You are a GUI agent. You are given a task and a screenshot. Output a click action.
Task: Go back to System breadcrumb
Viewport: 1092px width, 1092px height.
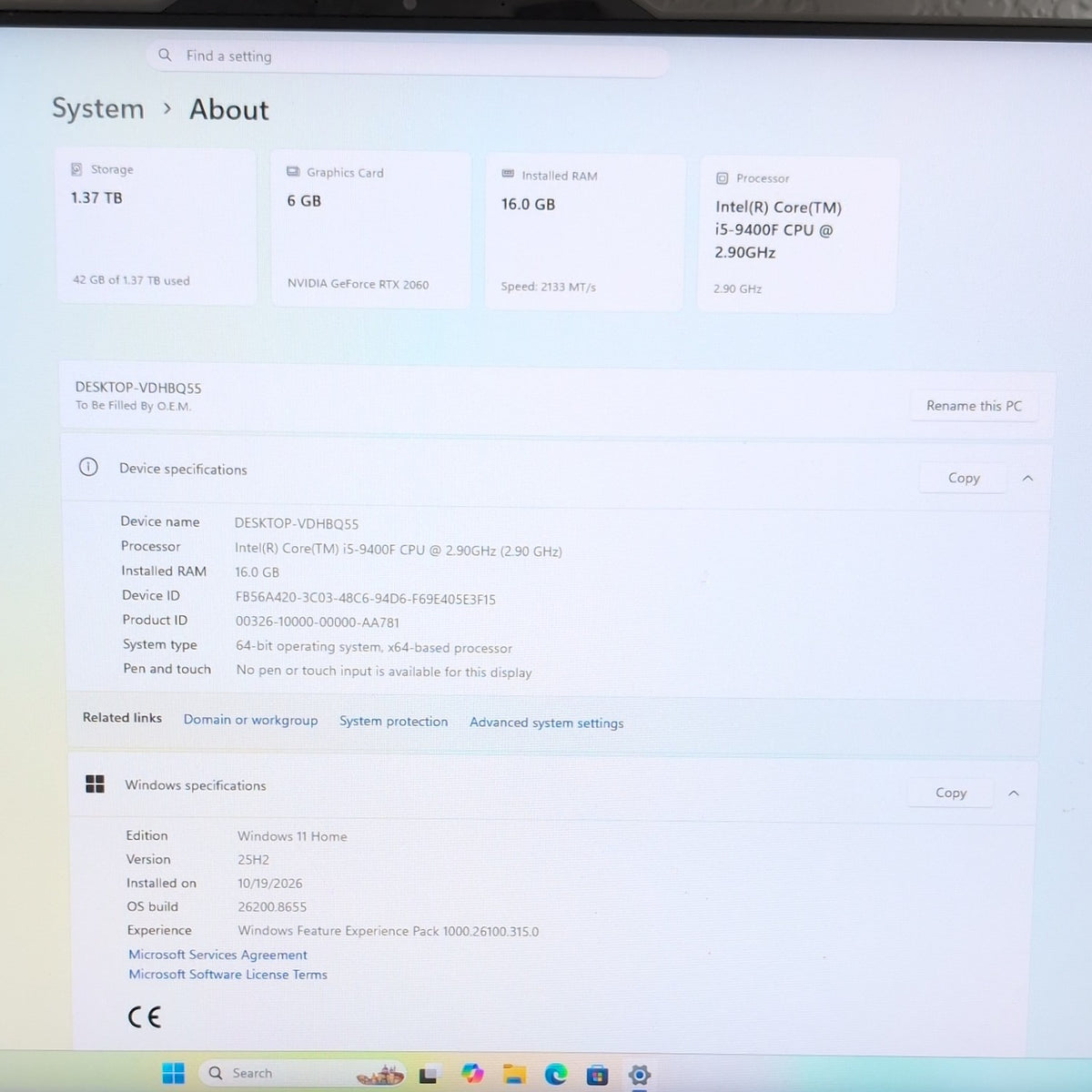[x=98, y=108]
